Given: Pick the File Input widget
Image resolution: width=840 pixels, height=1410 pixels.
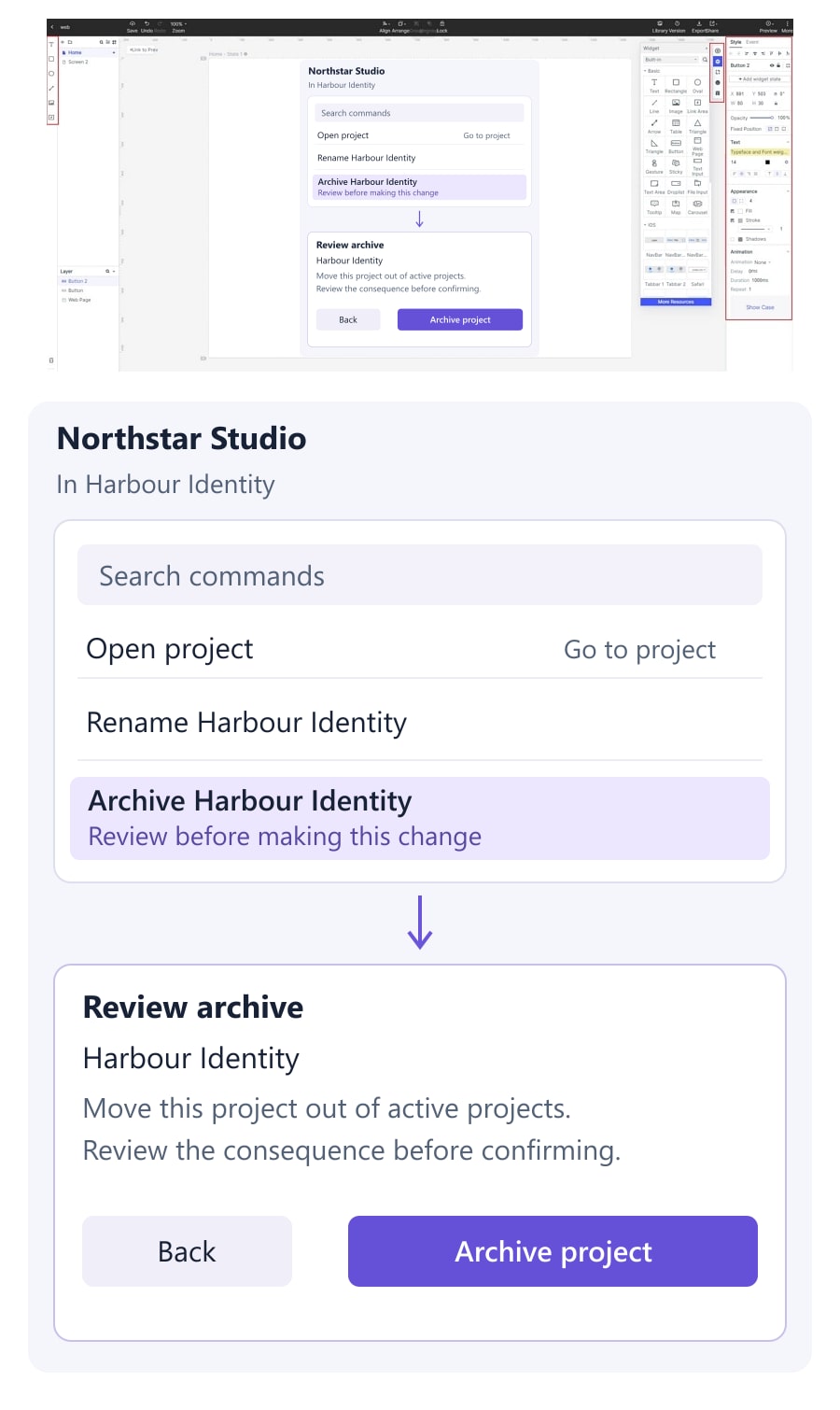Looking at the screenshot, I should coord(697,187).
